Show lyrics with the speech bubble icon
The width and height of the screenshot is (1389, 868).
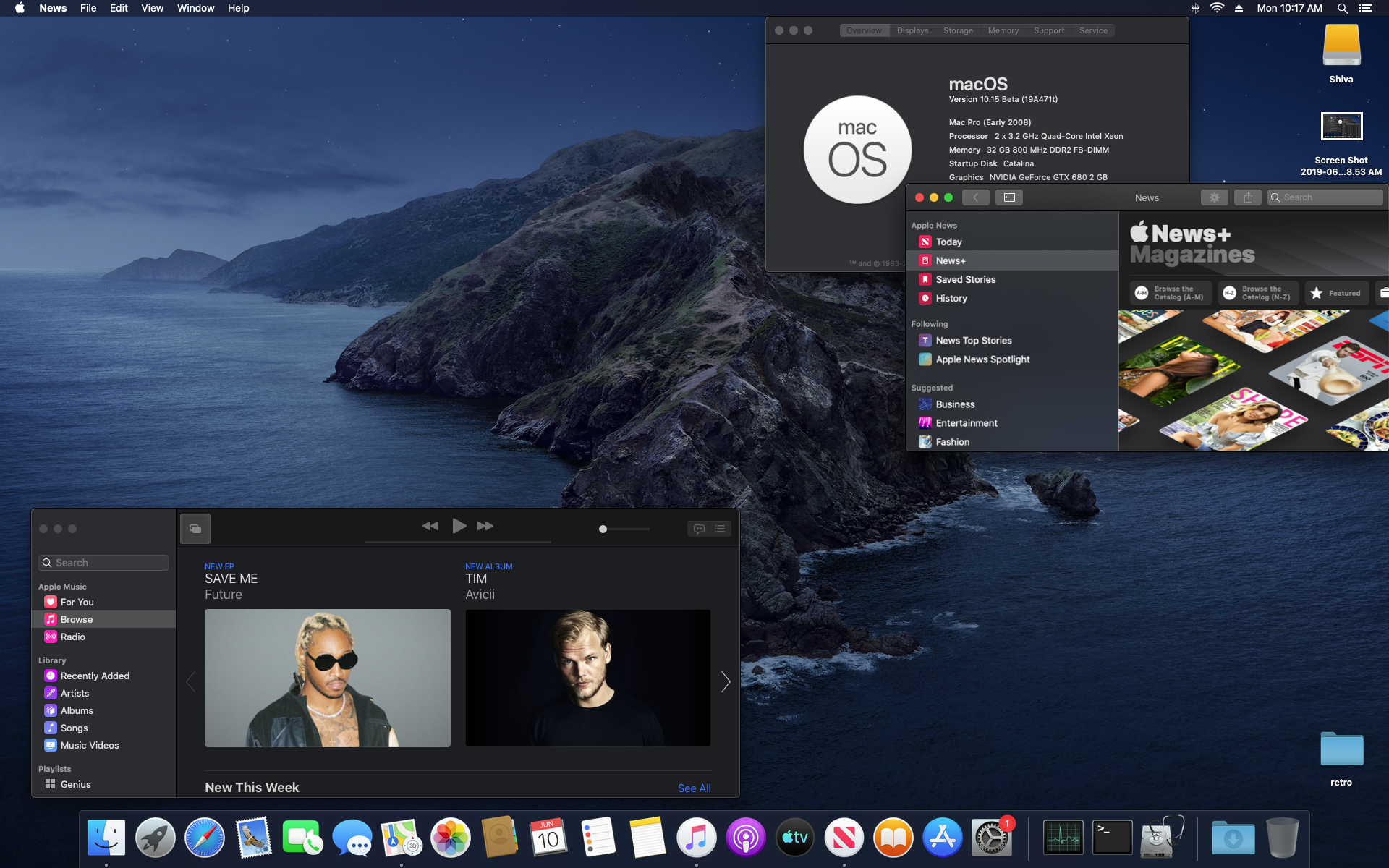[699, 529]
